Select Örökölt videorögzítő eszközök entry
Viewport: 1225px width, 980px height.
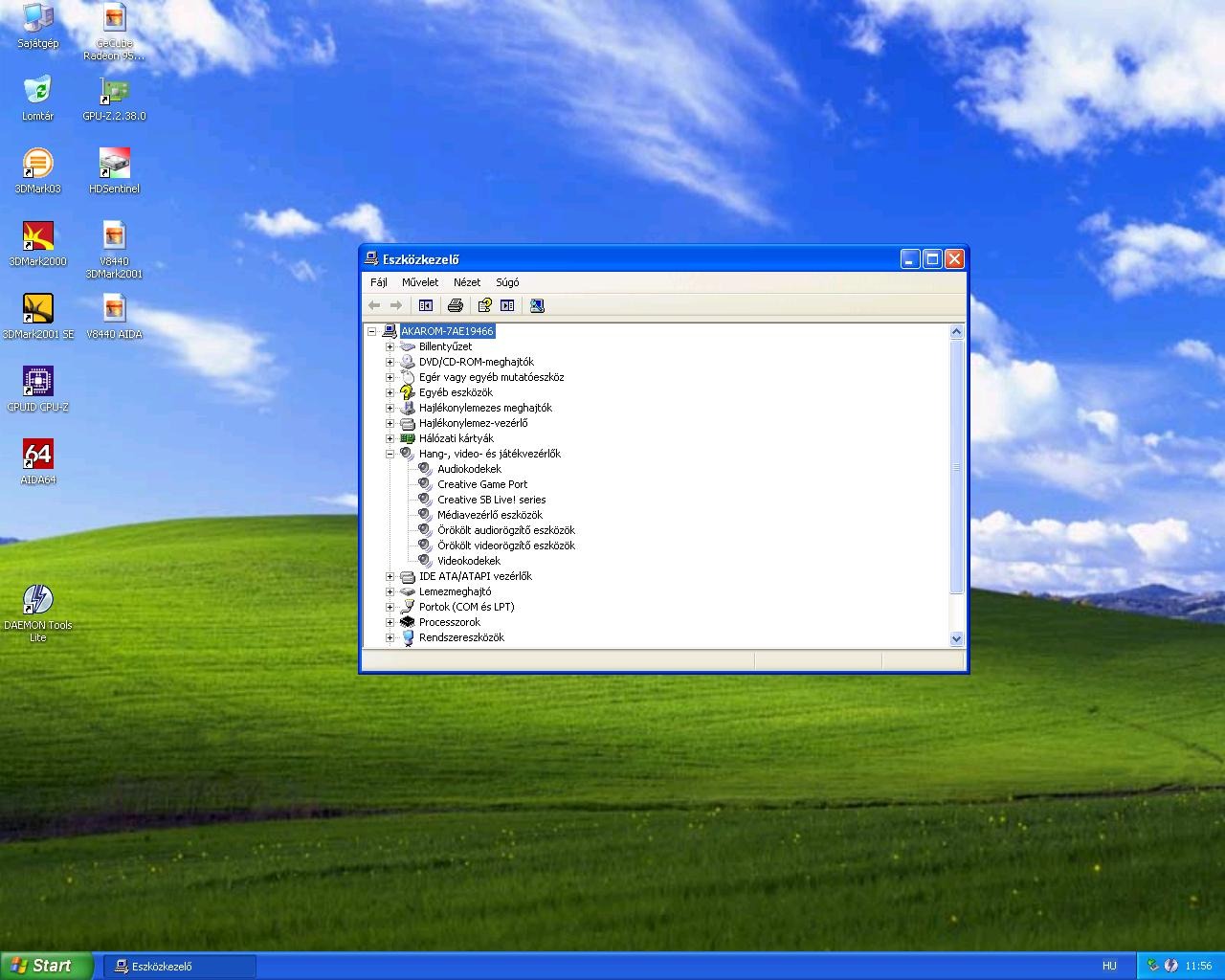(x=506, y=546)
